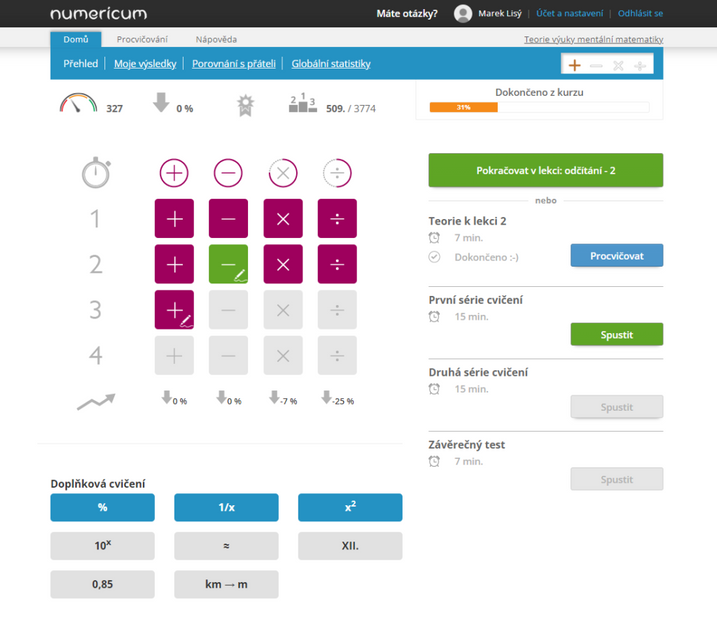Click the blue Procvičovat button
This screenshot has height=620, width=717.
616,256
